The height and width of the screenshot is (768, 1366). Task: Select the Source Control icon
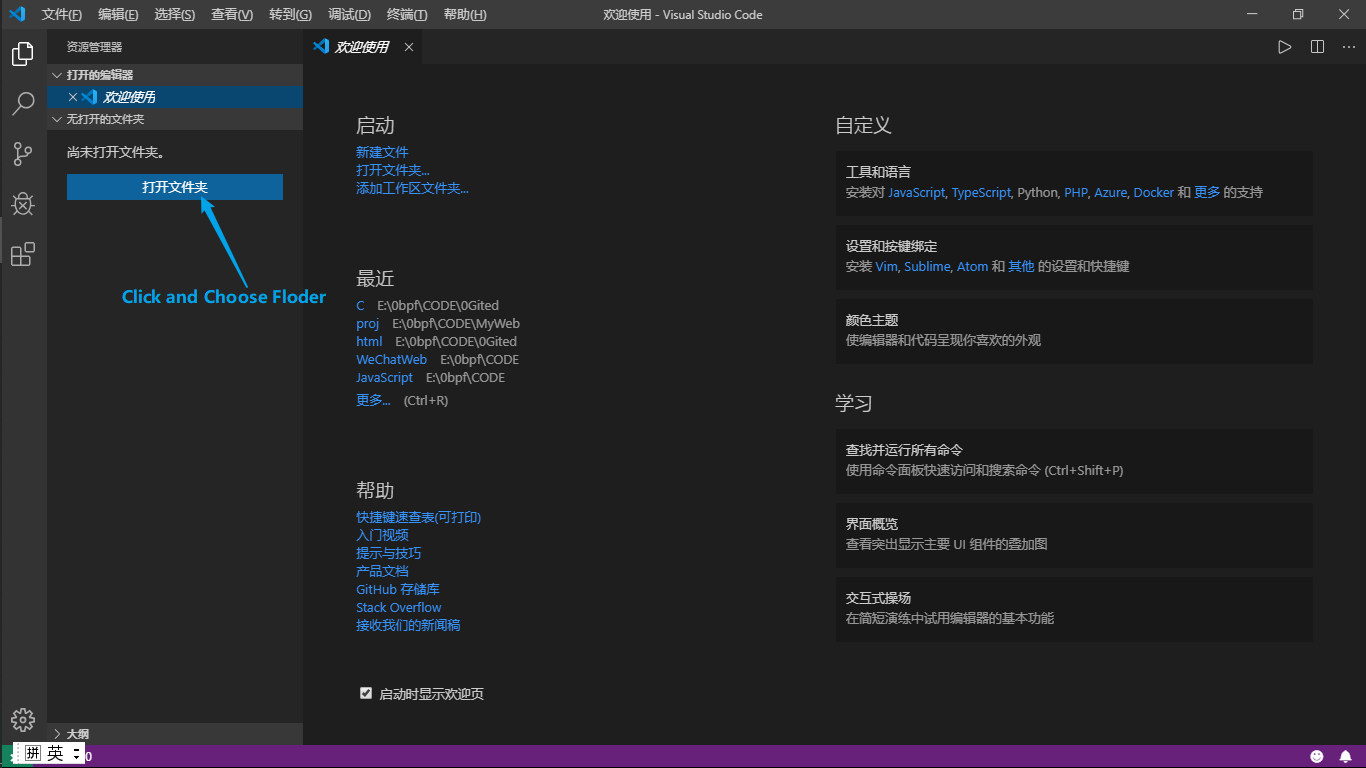click(22, 154)
